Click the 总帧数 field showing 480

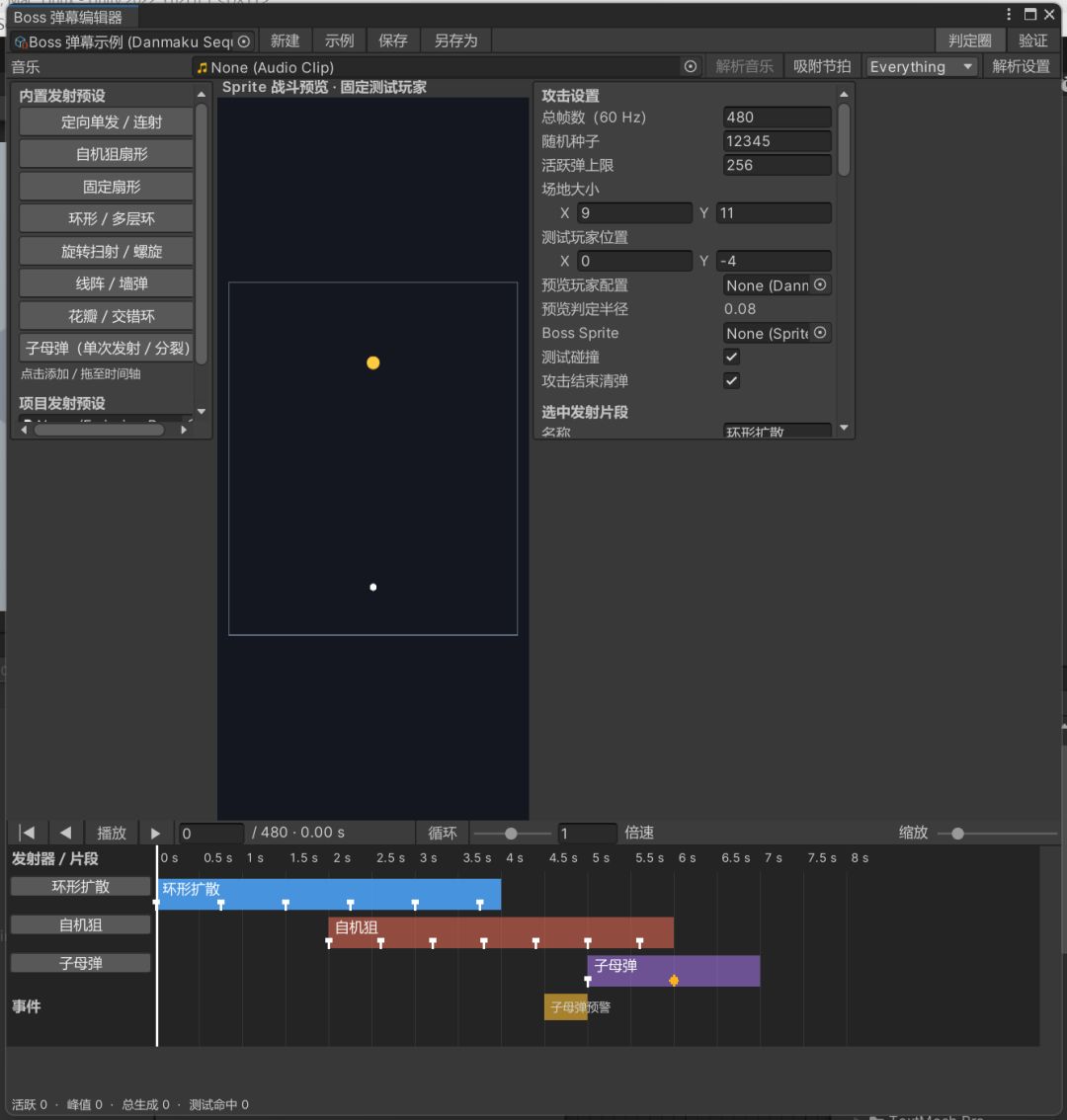(x=777, y=118)
